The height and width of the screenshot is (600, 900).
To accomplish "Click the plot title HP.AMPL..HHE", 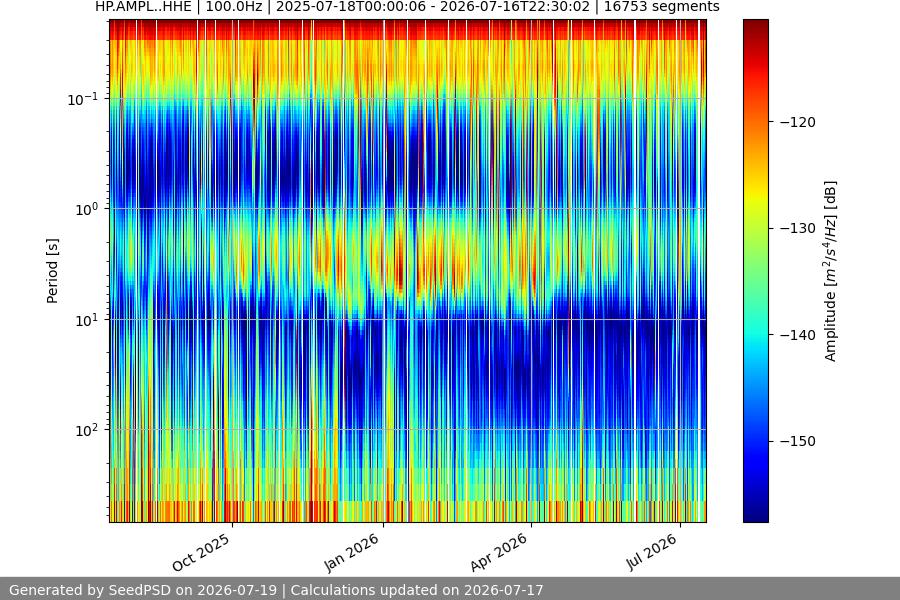I will (143, 7).
